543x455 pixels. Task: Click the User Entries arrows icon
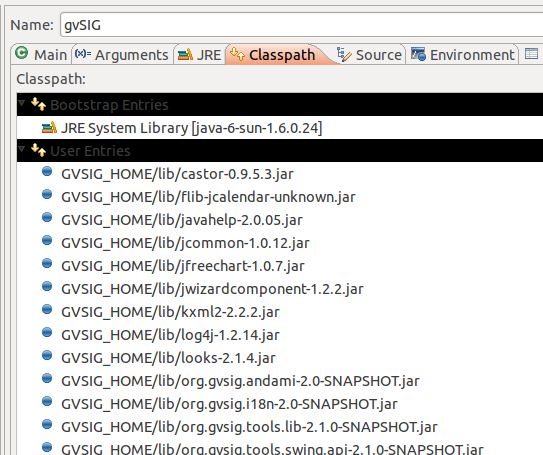click(38, 150)
